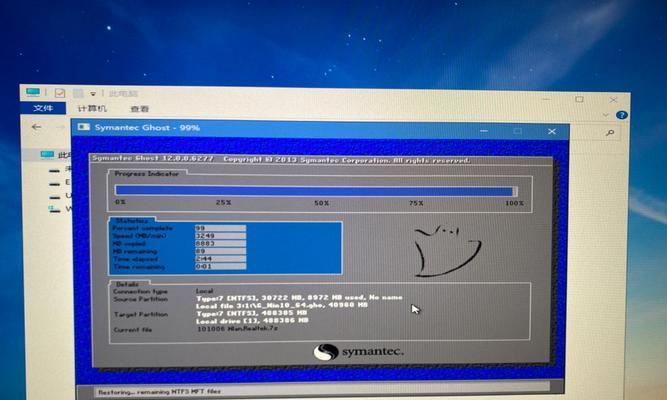This screenshot has height=400, width=667.
Task: Click the MB copied value 8883
Action: tap(220, 243)
